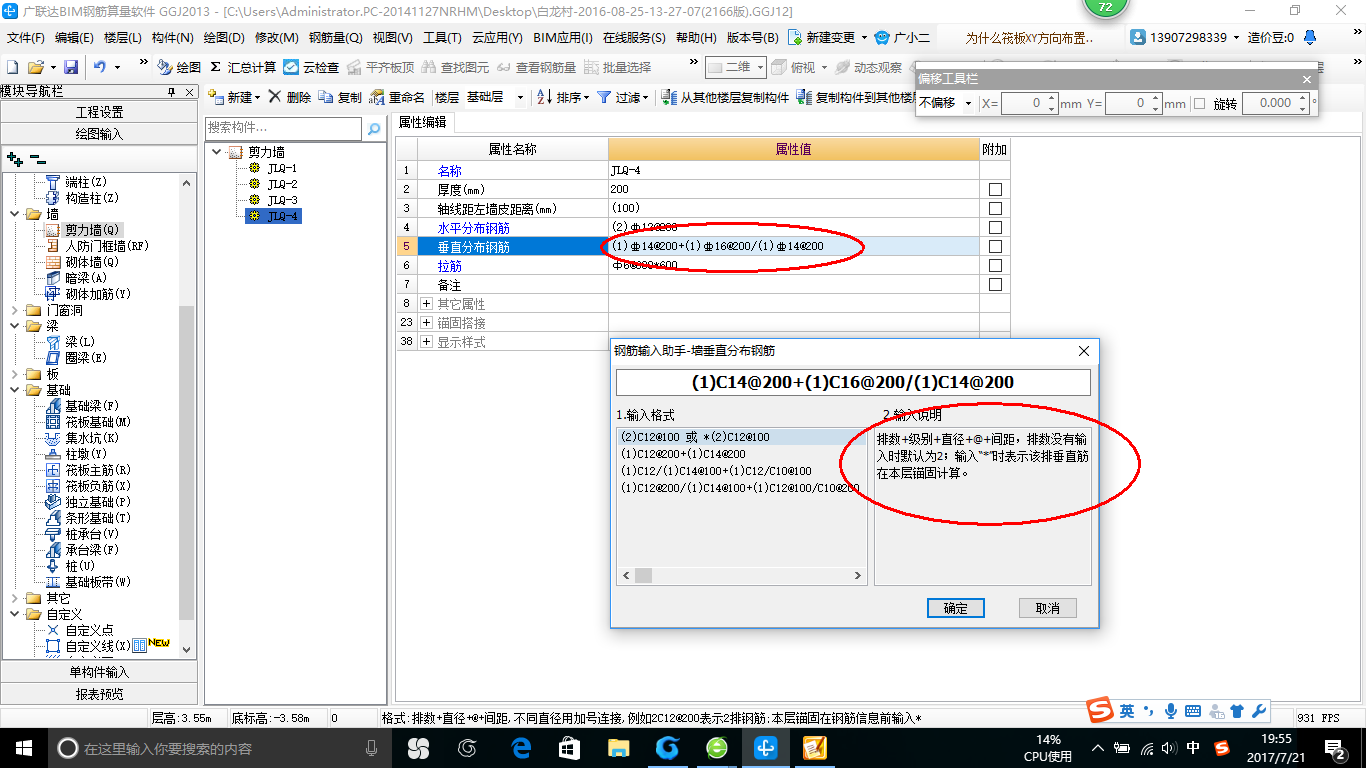The image size is (1366, 768).
Task: Select 筏板基础(M) tree item
Action: [x=88, y=422]
